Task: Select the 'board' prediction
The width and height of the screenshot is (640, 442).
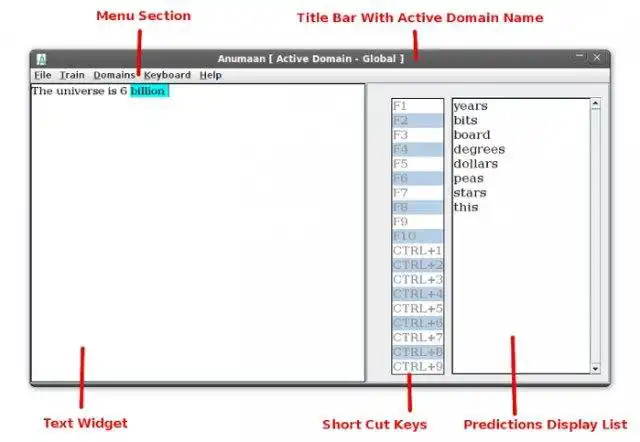Action: 471,135
